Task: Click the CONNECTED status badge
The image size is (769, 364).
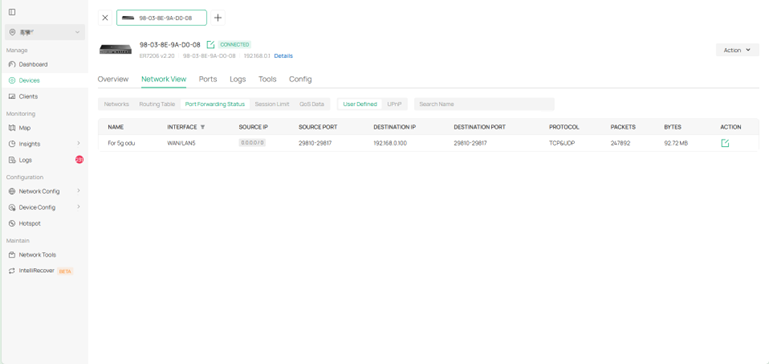Action: tap(234, 45)
